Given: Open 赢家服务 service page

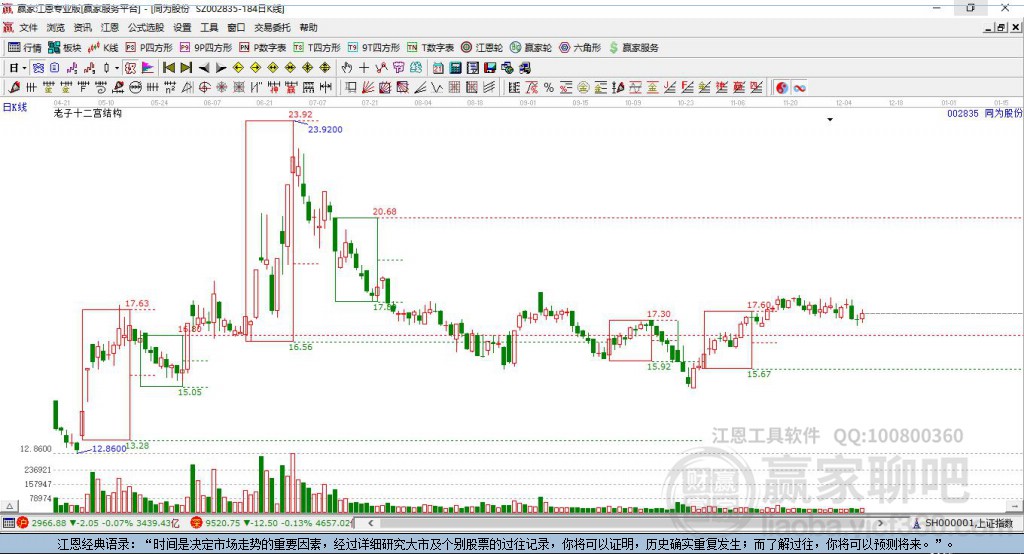Looking at the screenshot, I should click(633, 48).
